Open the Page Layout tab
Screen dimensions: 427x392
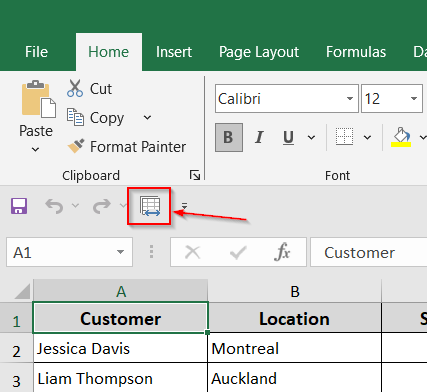pyautogui.click(x=259, y=52)
